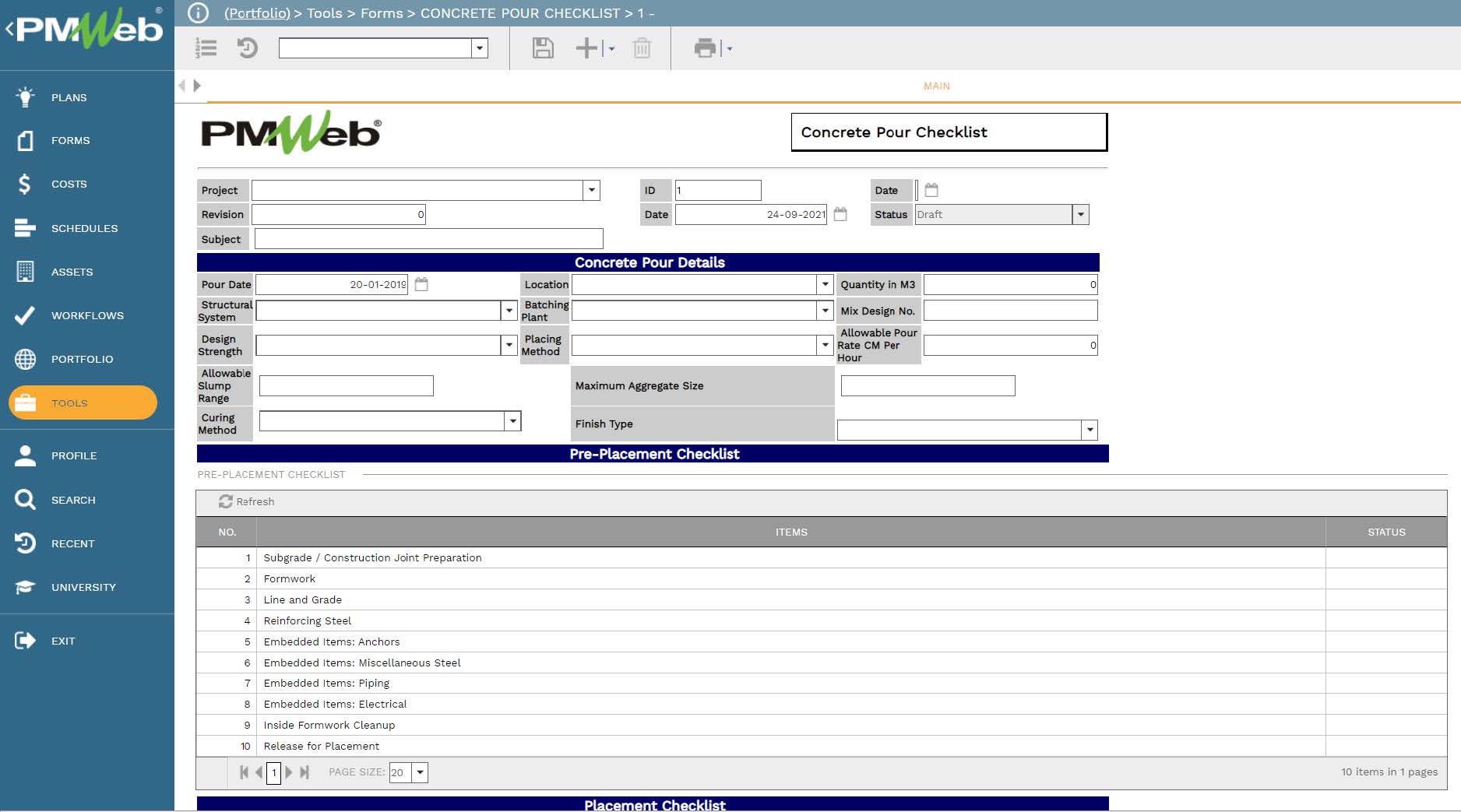Image resolution: width=1461 pixels, height=812 pixels.
Task: Click the Revision input field
Action: 339,214
